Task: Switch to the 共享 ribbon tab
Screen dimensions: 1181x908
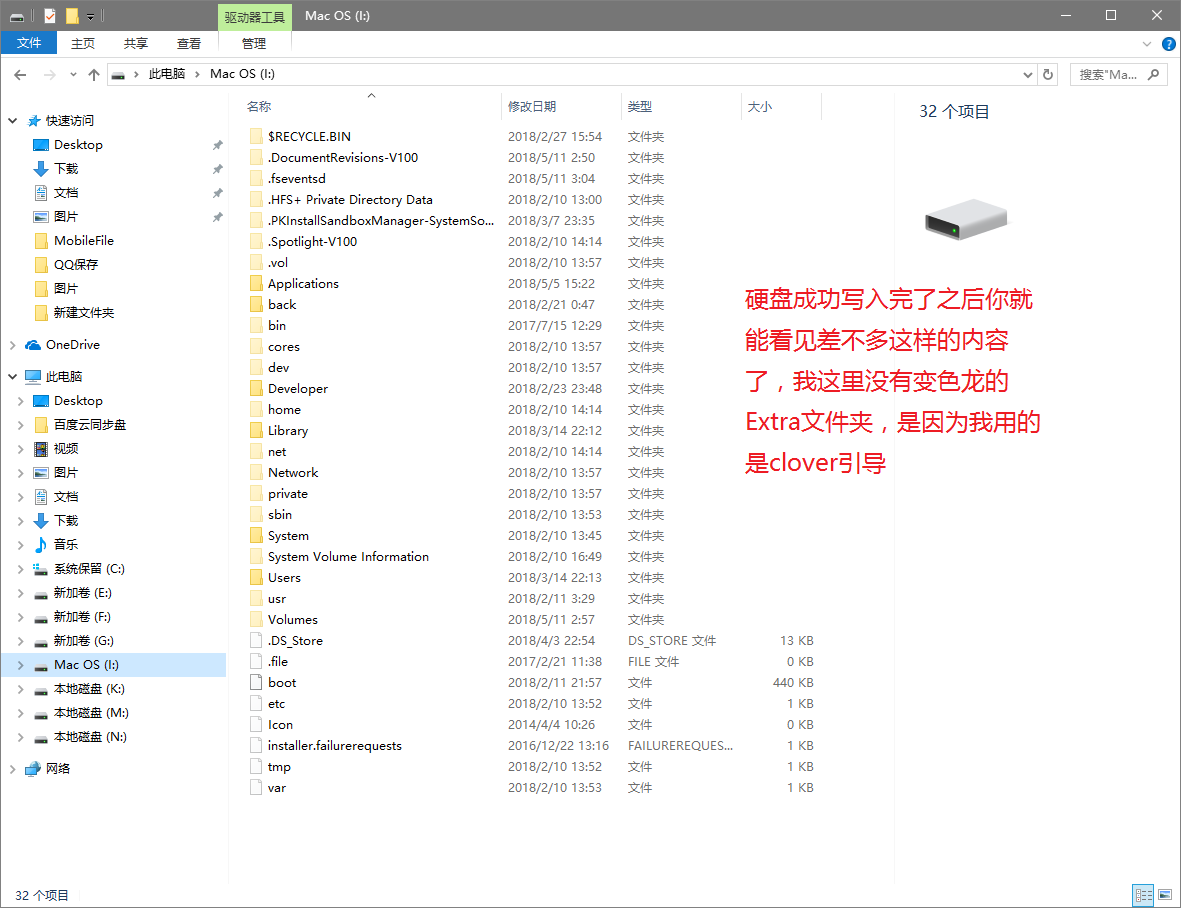Action: (136, 44)
